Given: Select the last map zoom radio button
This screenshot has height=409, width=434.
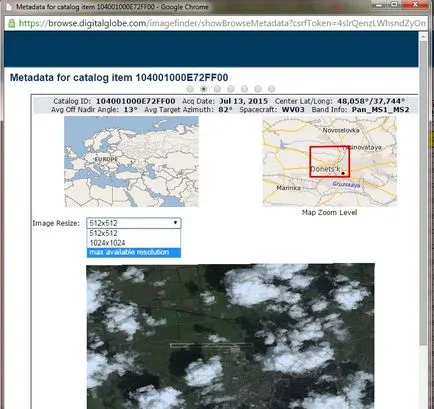Looking at the screenshot, I should [272, 89].
